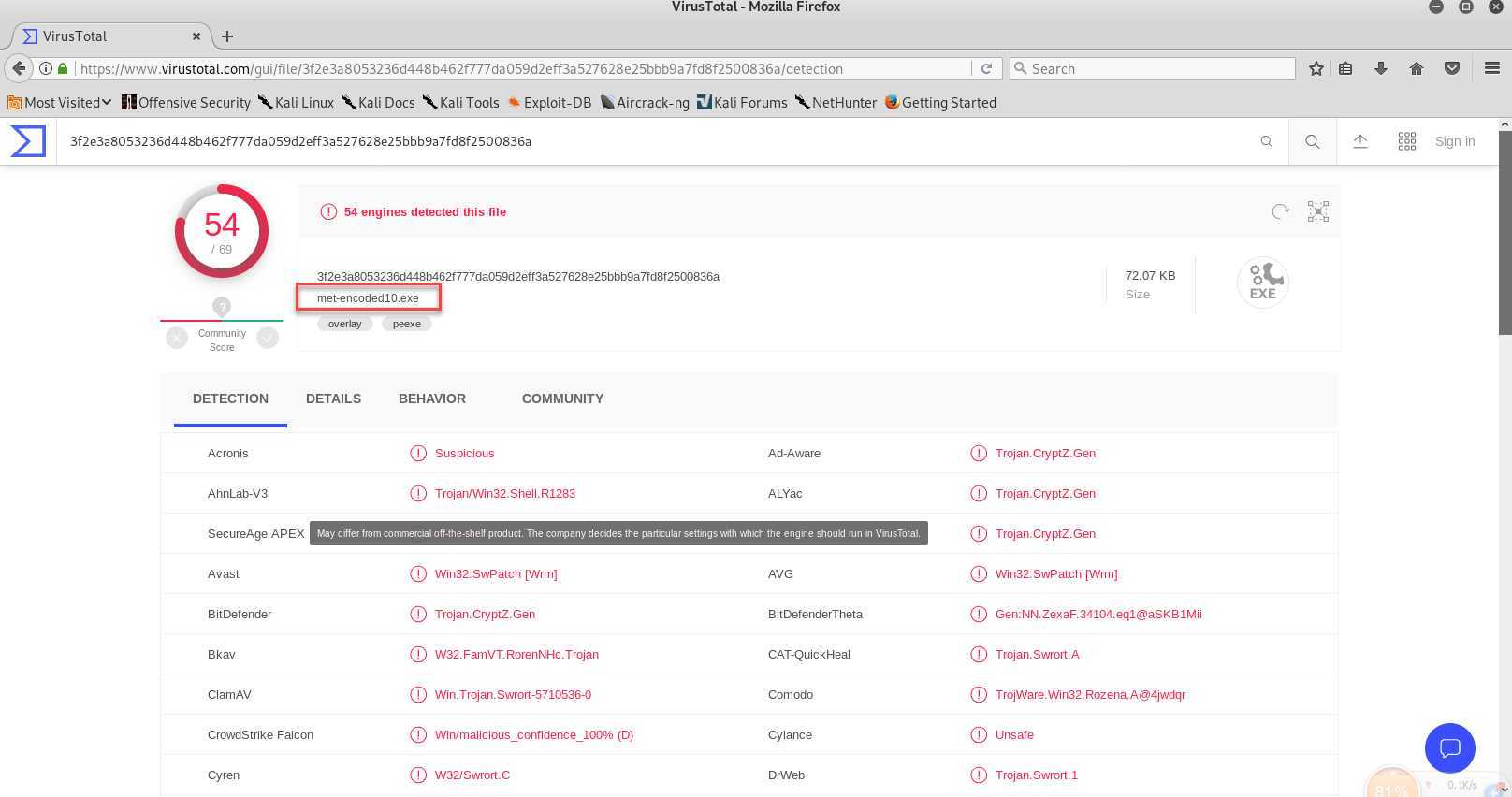Switch to the BEHAVIOR tab
Viewport: 1512px width, 797px height.
coord(432,398)
